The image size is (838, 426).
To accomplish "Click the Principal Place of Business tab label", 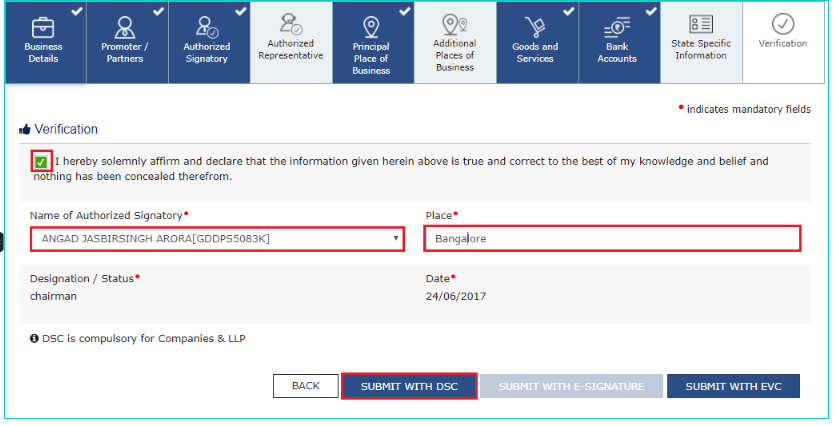I will (x=371, y=58).
